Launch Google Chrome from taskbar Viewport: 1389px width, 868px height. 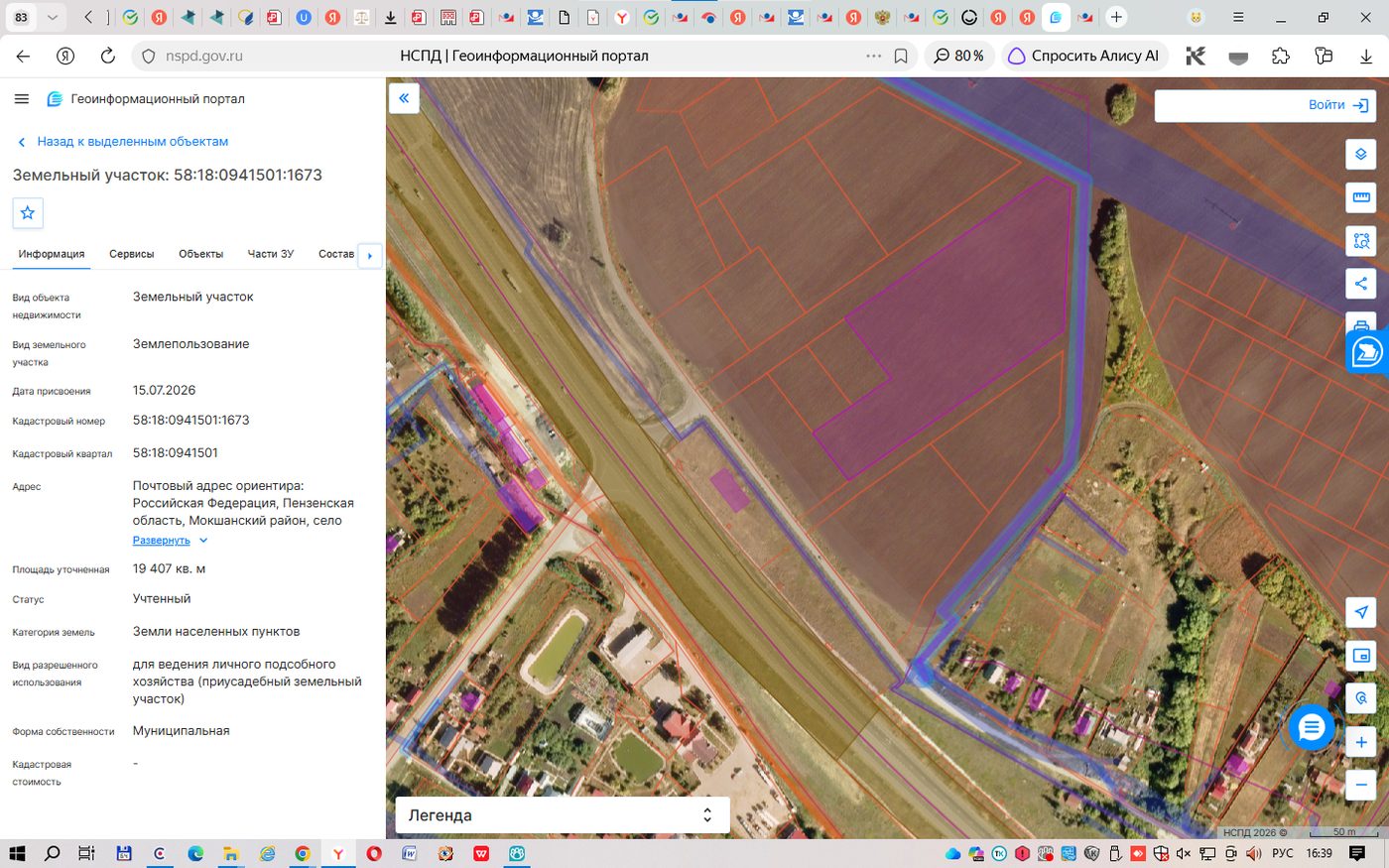click(303, 853)
